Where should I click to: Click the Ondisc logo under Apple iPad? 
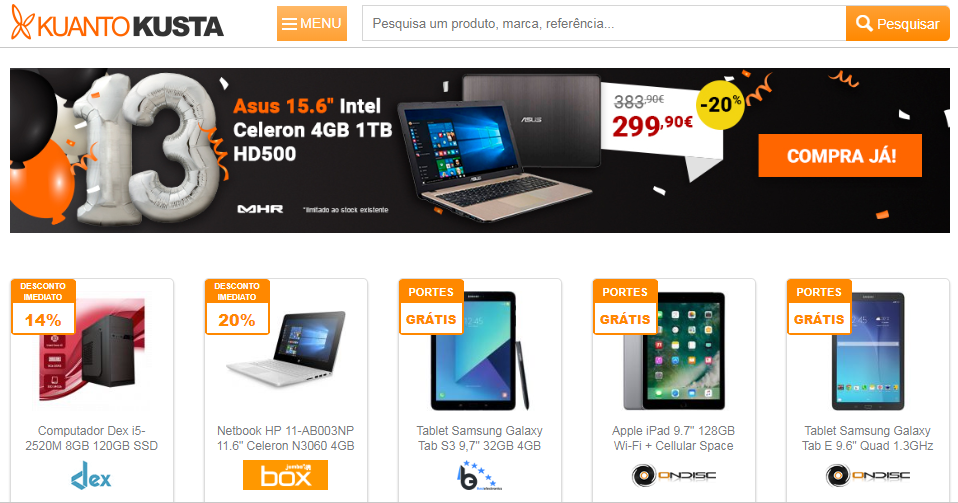(673, 475)
